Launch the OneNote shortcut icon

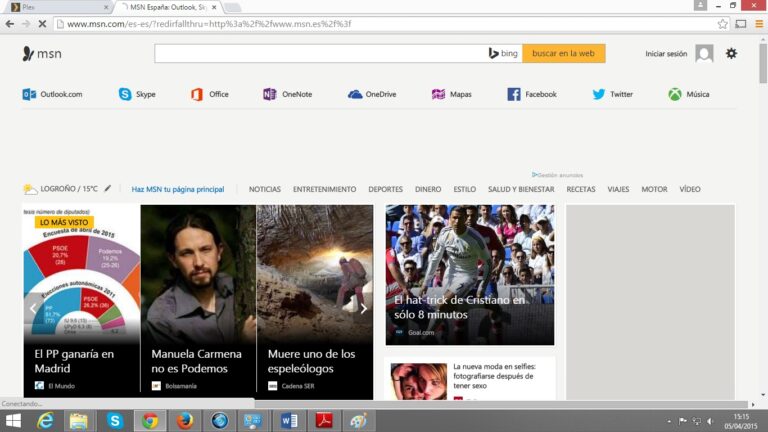click(269, 94)
